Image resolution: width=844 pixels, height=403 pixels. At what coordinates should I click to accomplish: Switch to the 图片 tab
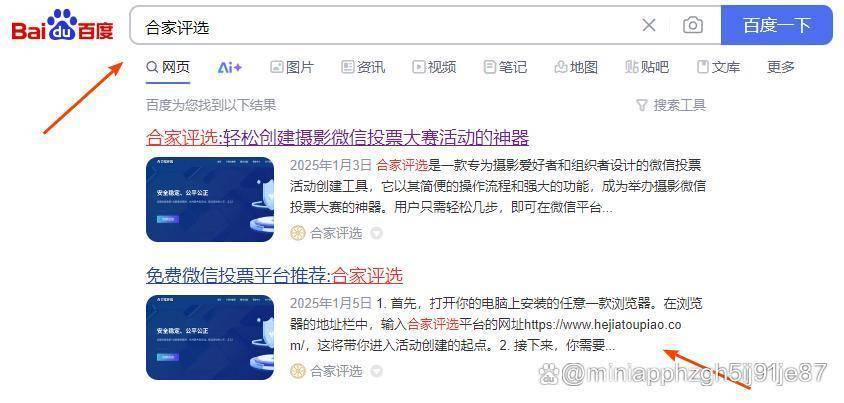[292, 67]
